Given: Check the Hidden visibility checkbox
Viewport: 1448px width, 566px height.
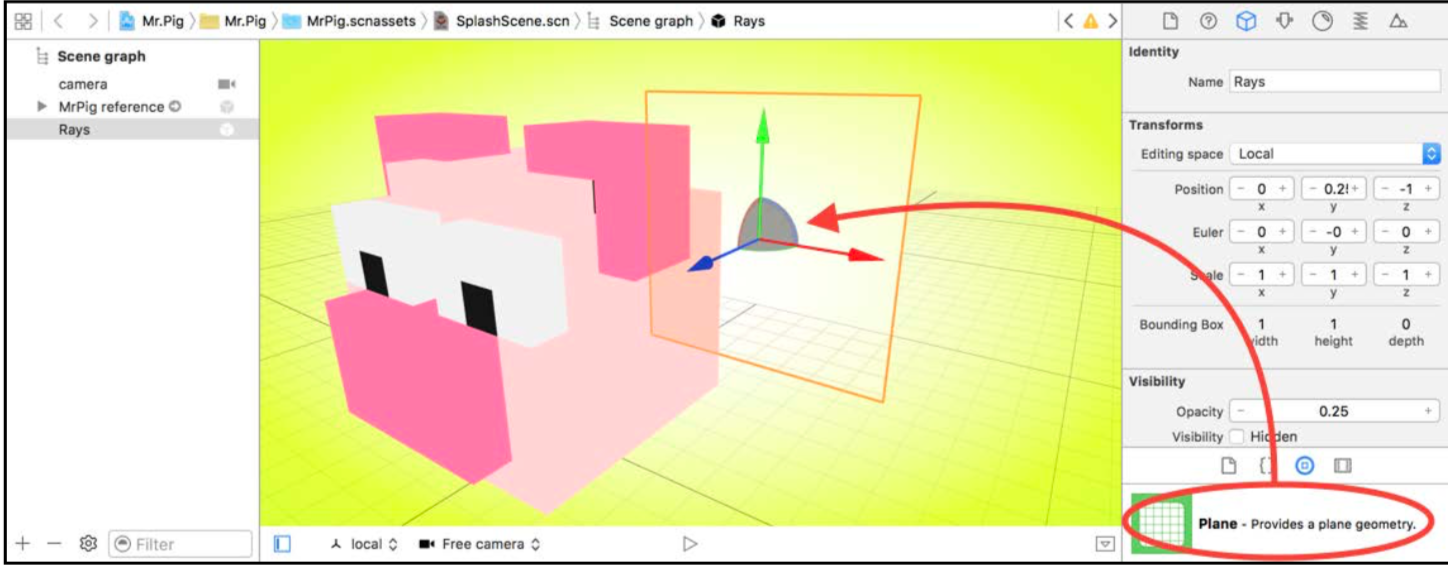Looking at the screenshot, I should click(1237, 437).
